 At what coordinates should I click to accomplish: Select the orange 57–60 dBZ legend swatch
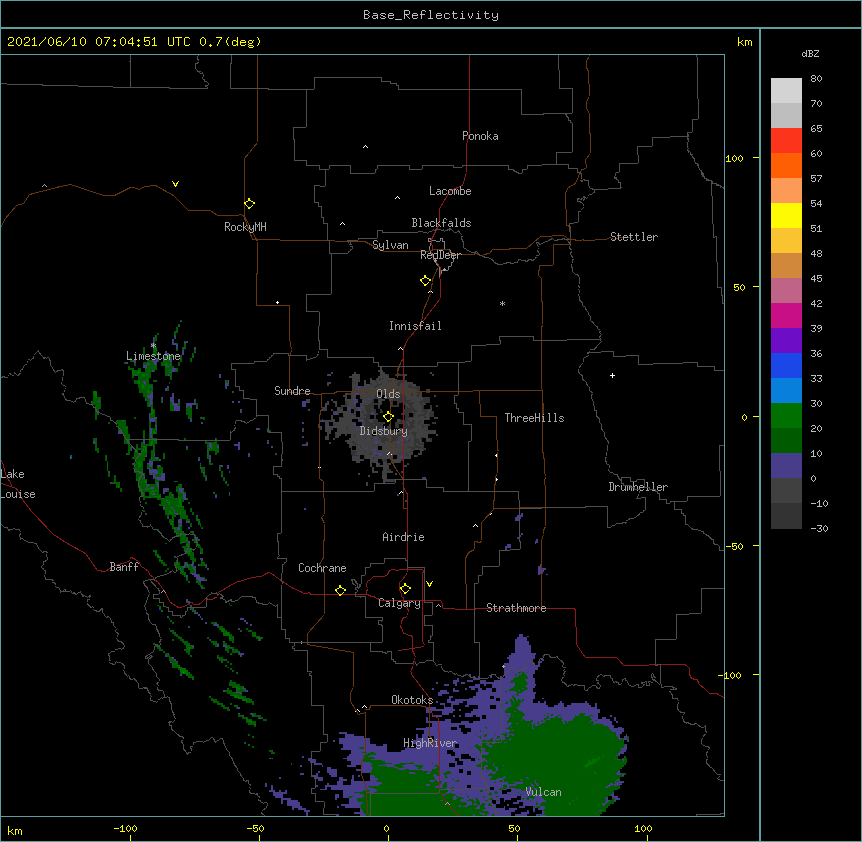click(786, 165)
